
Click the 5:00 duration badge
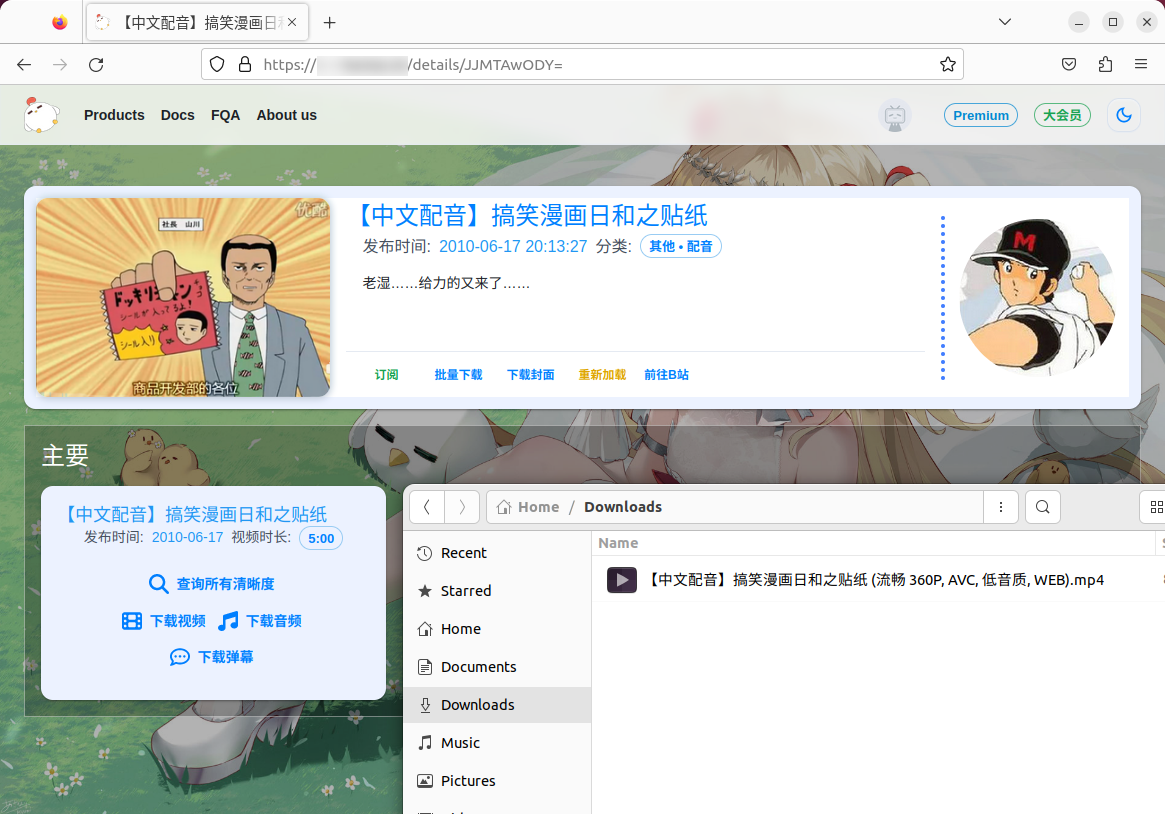tap(321, 538)
